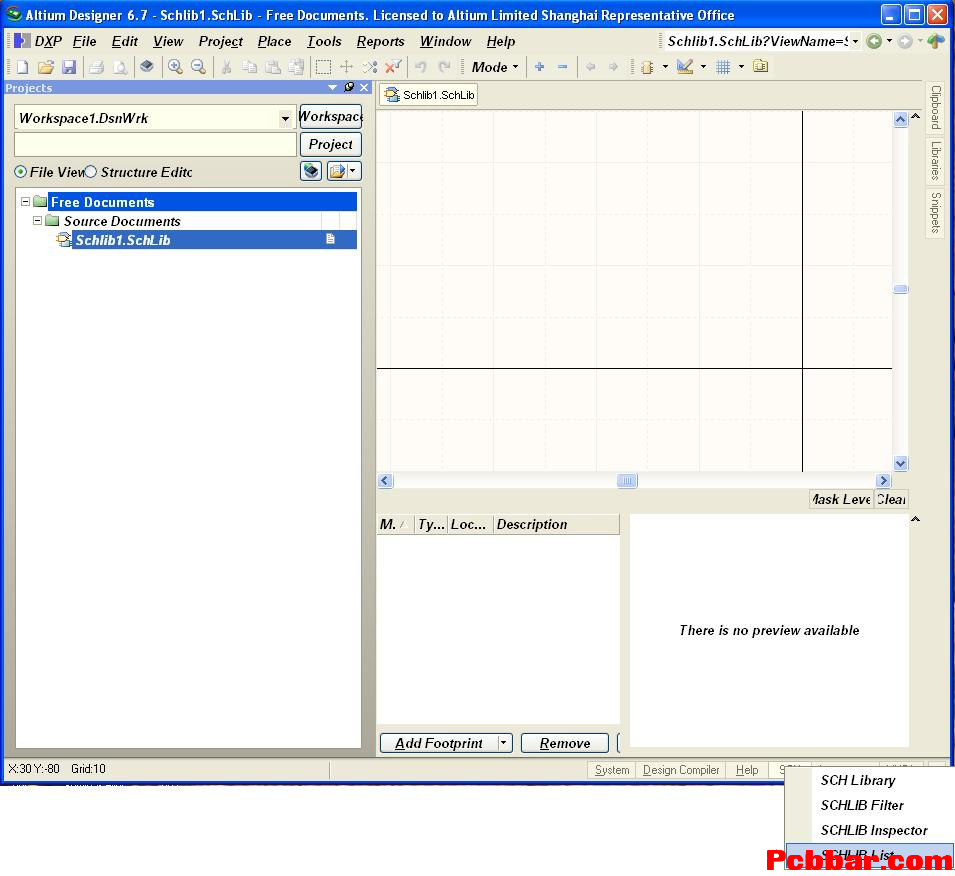This screenshot has width=955, height=876.
Task: Select the File View radio button
Action: (x=20, y=172)
